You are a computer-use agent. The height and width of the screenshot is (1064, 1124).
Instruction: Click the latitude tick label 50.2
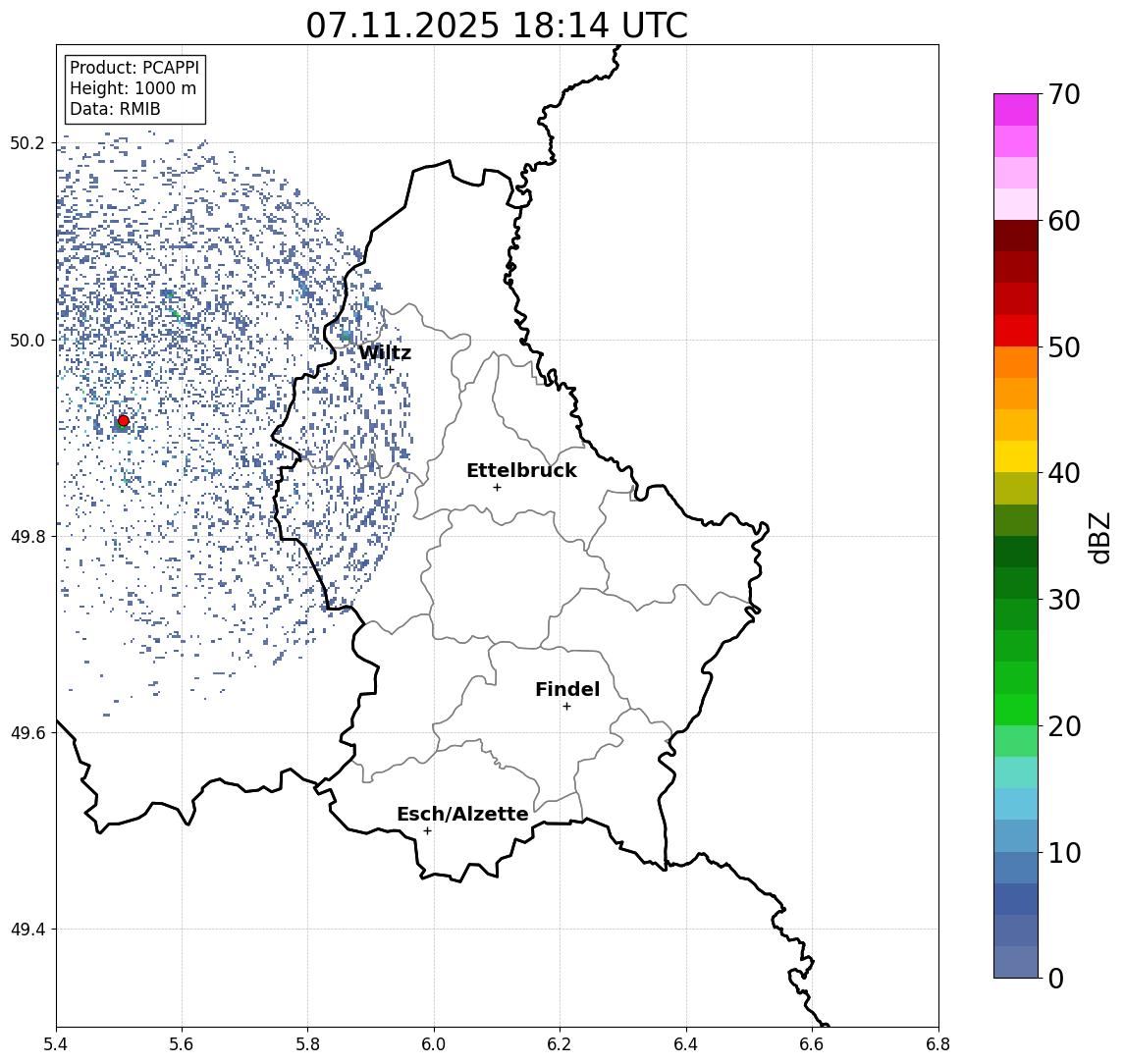pyautogui.click(x=27, y=142)
